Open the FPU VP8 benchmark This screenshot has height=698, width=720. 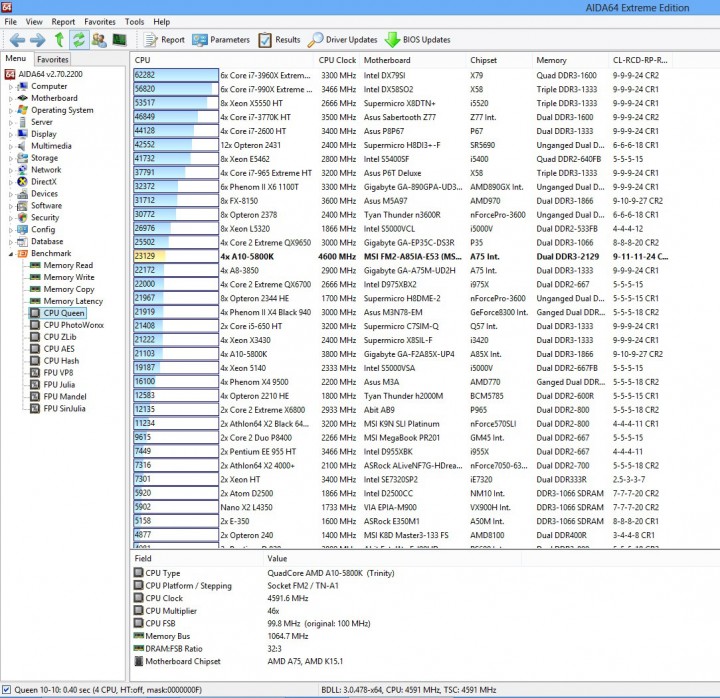(52, 373)
